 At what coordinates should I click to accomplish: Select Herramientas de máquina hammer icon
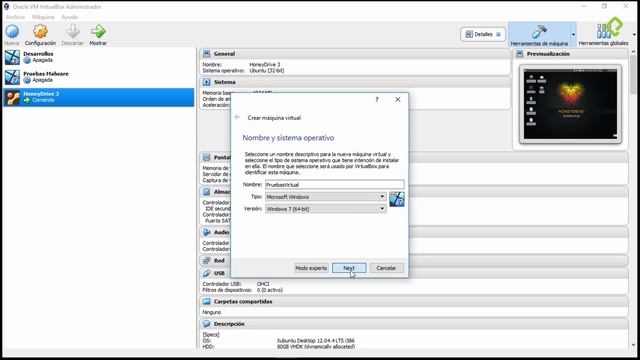(x=539, y=32)
